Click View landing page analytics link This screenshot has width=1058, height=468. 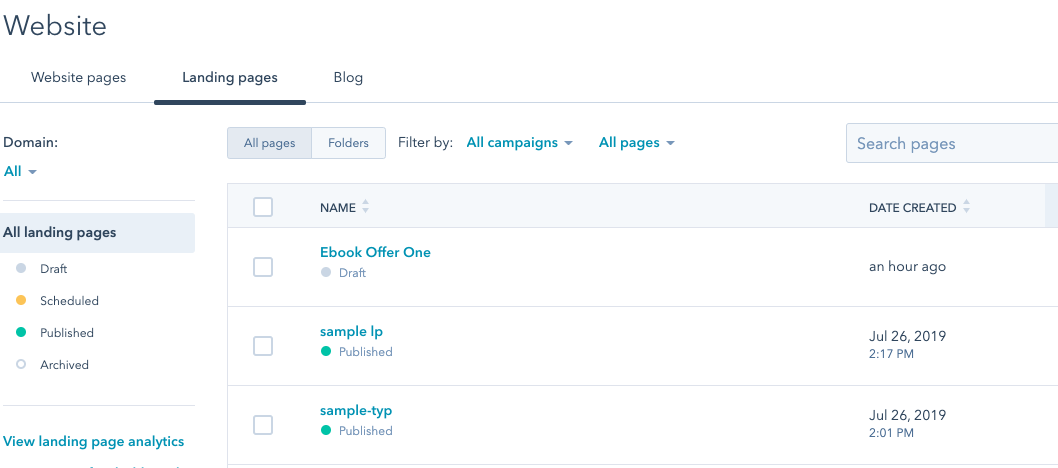click(x=94, y=441)
